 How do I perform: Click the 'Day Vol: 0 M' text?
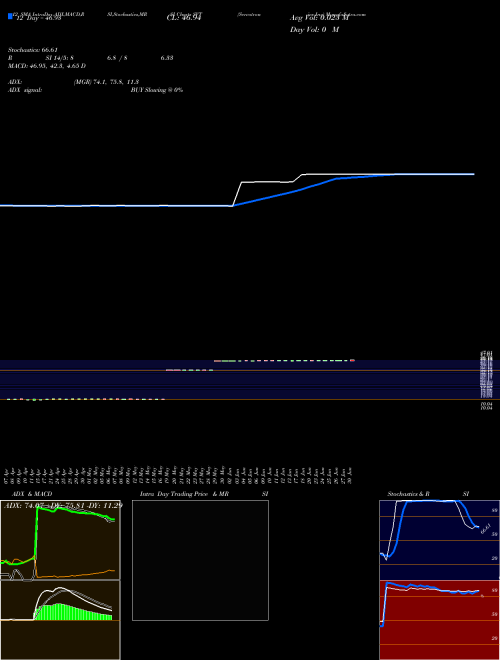[314, 30]
